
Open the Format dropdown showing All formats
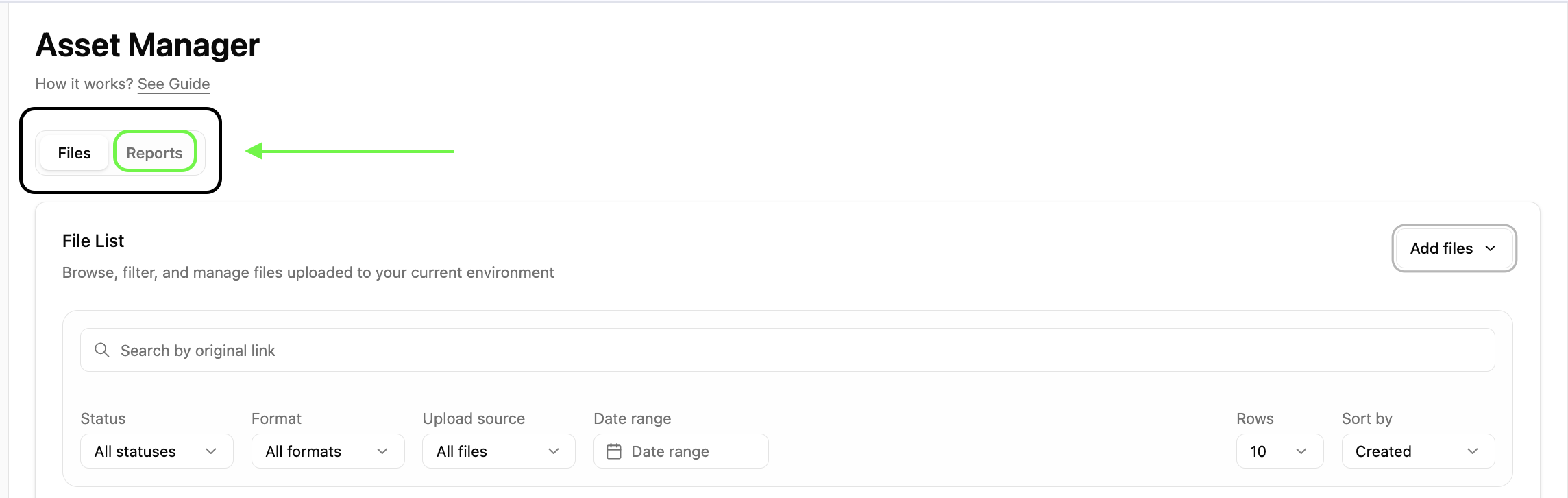point(328,451)
